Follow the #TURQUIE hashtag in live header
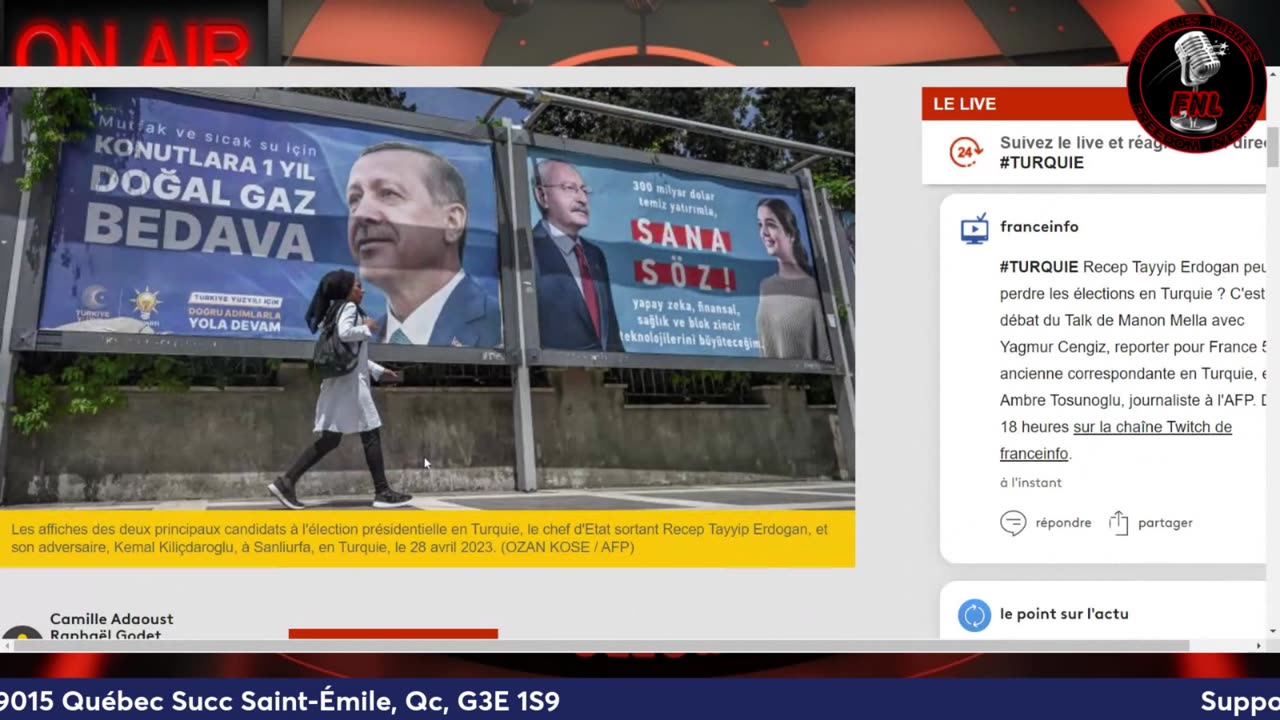 tap(1041, 162)
